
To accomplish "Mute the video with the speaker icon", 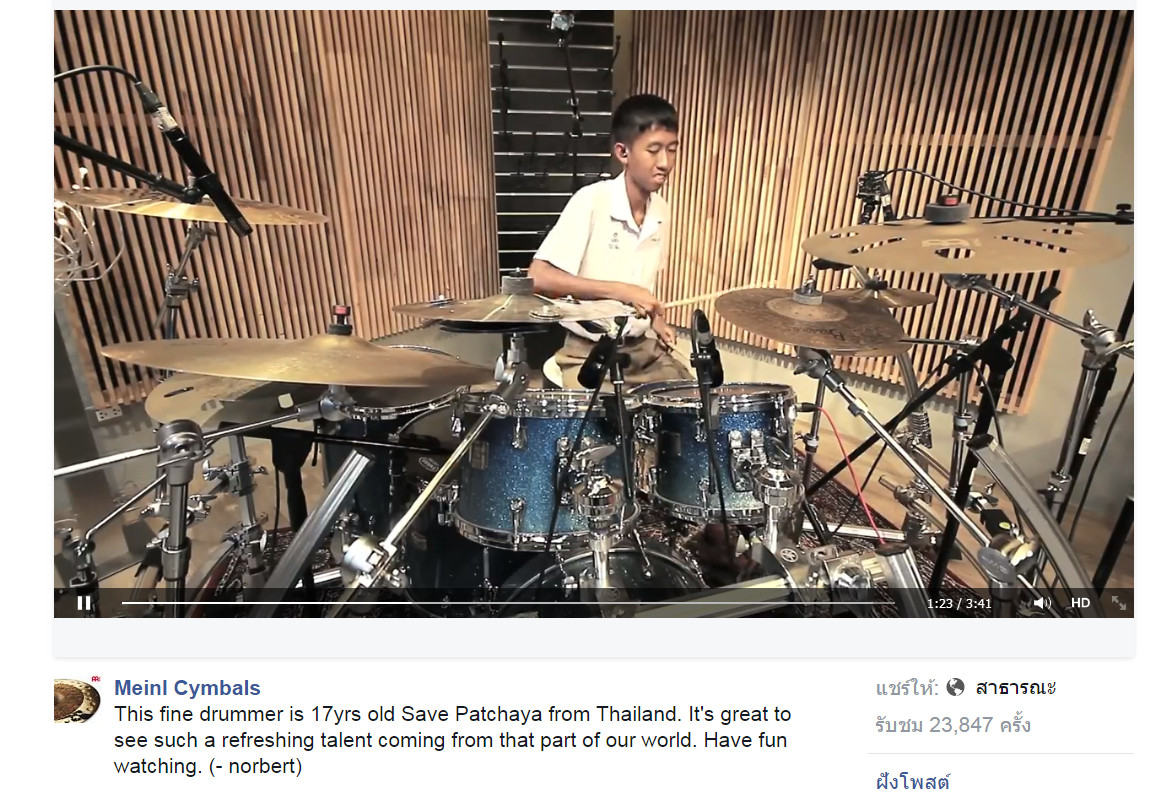I will click(1042, 602).
